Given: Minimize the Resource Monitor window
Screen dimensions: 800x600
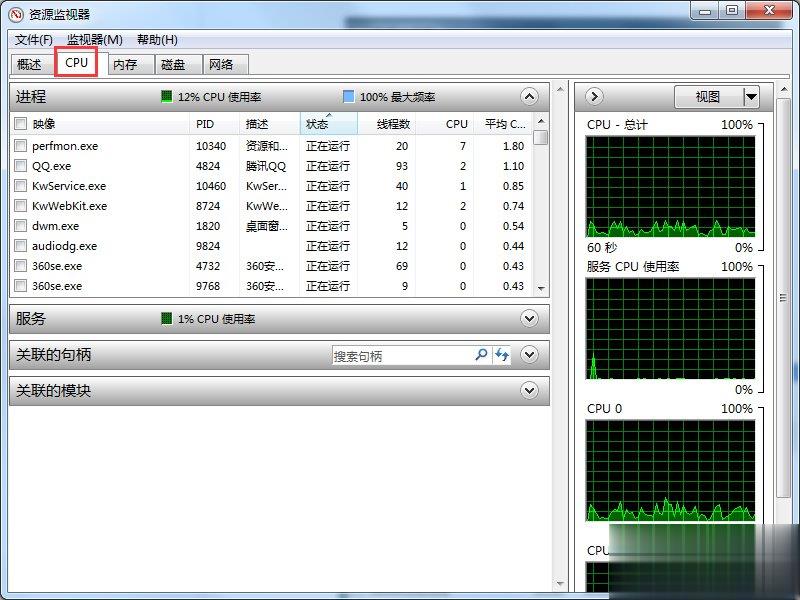Looking at the screenshot, I should click(x=705, y=10).
